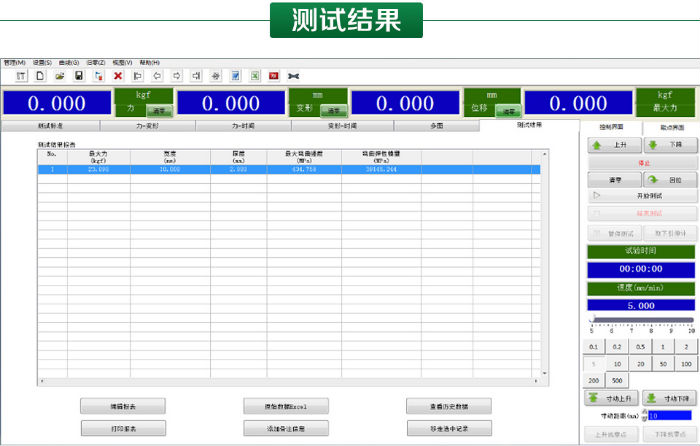Click the save floppy disk icon
Image resolution: width=700 pixels, height=446 pixels.
point(79,75)
